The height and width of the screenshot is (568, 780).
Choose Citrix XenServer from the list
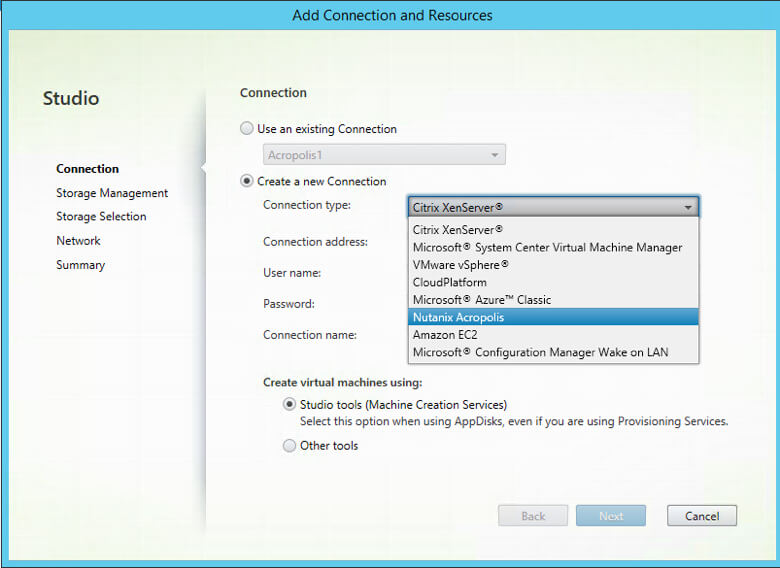458,230
